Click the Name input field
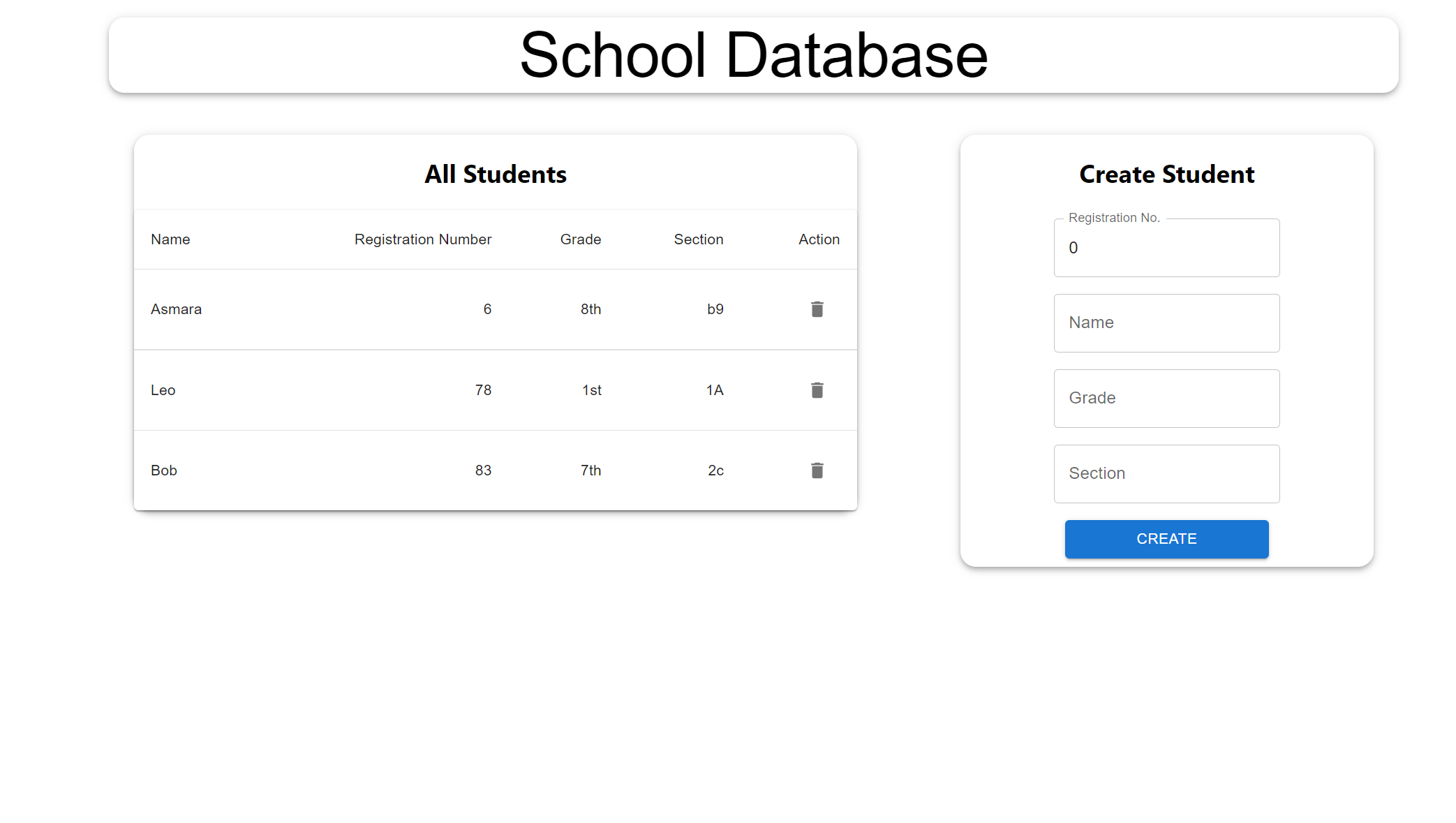Viewport: 1456px width, 823px height. [1166, 322]
